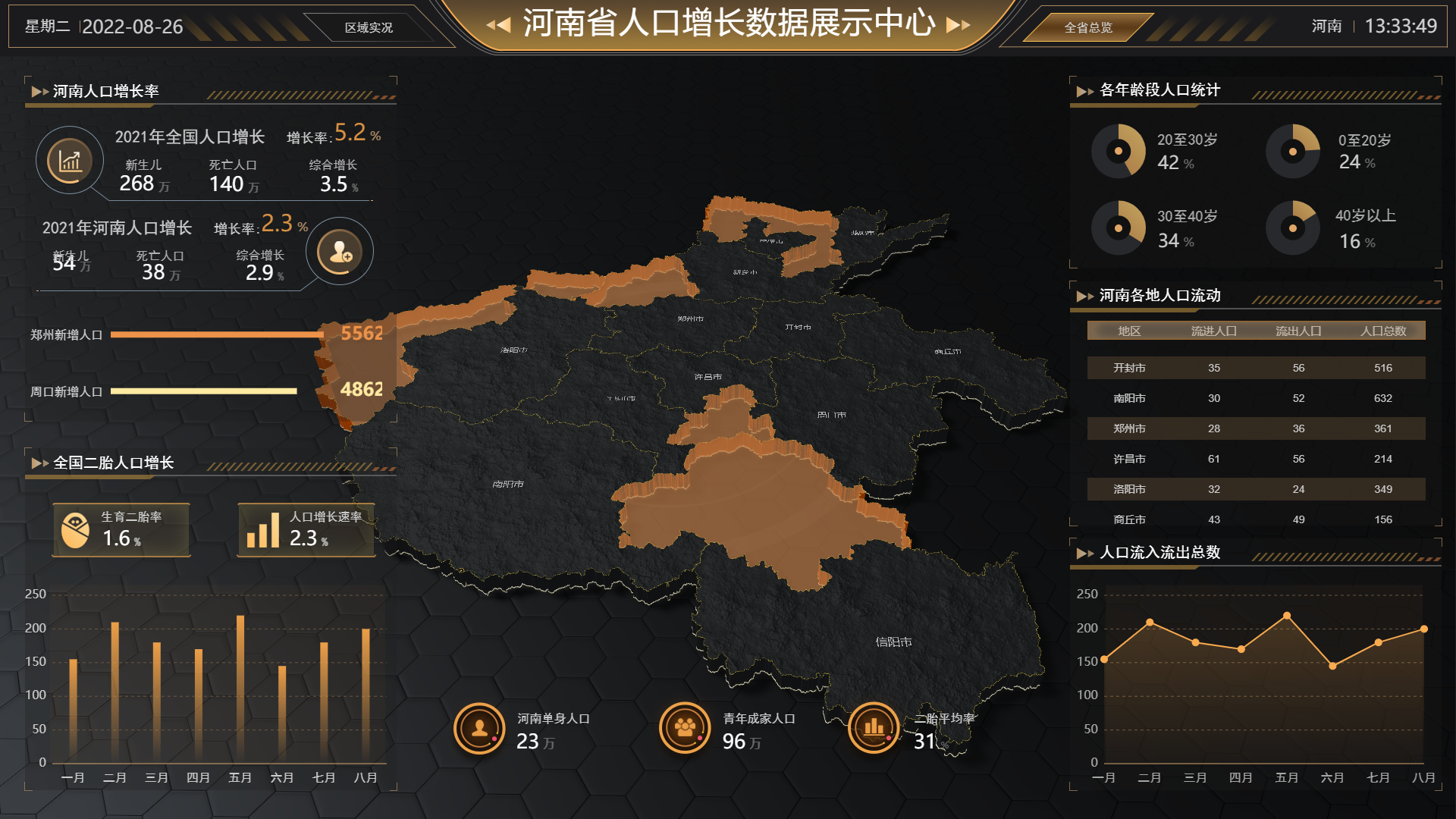Image resolution: width=1456 pixels, height=819 pixels.
Task: Switch to the 全省总览 tab
Action: [x=1087, y=27]
